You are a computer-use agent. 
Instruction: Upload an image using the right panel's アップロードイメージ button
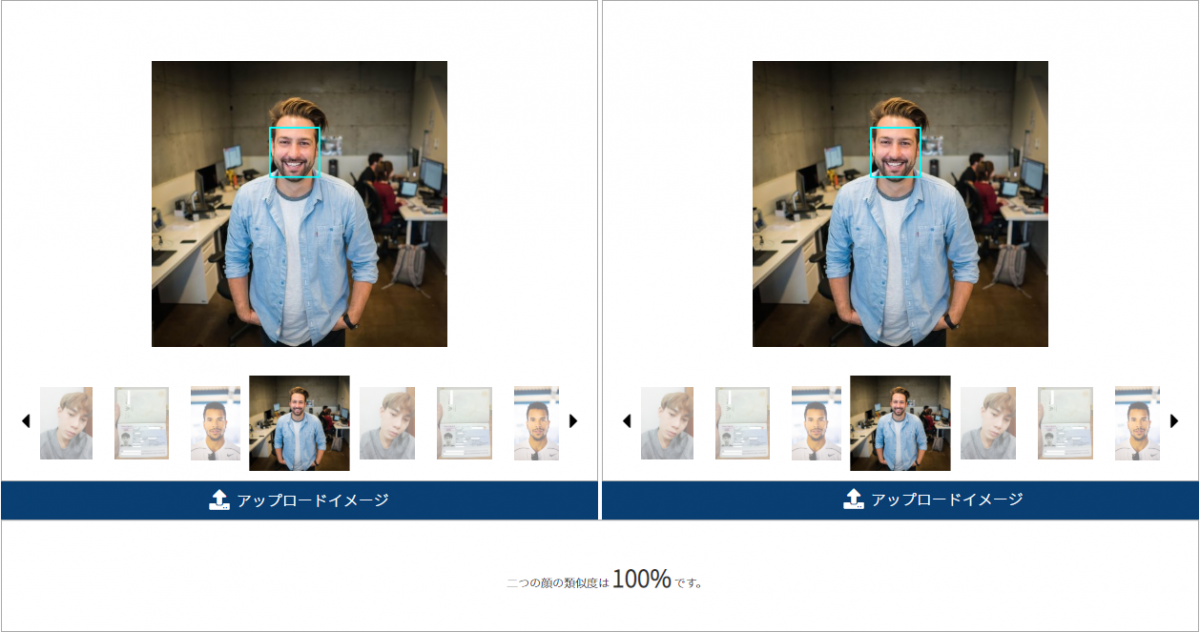[900, 500]
